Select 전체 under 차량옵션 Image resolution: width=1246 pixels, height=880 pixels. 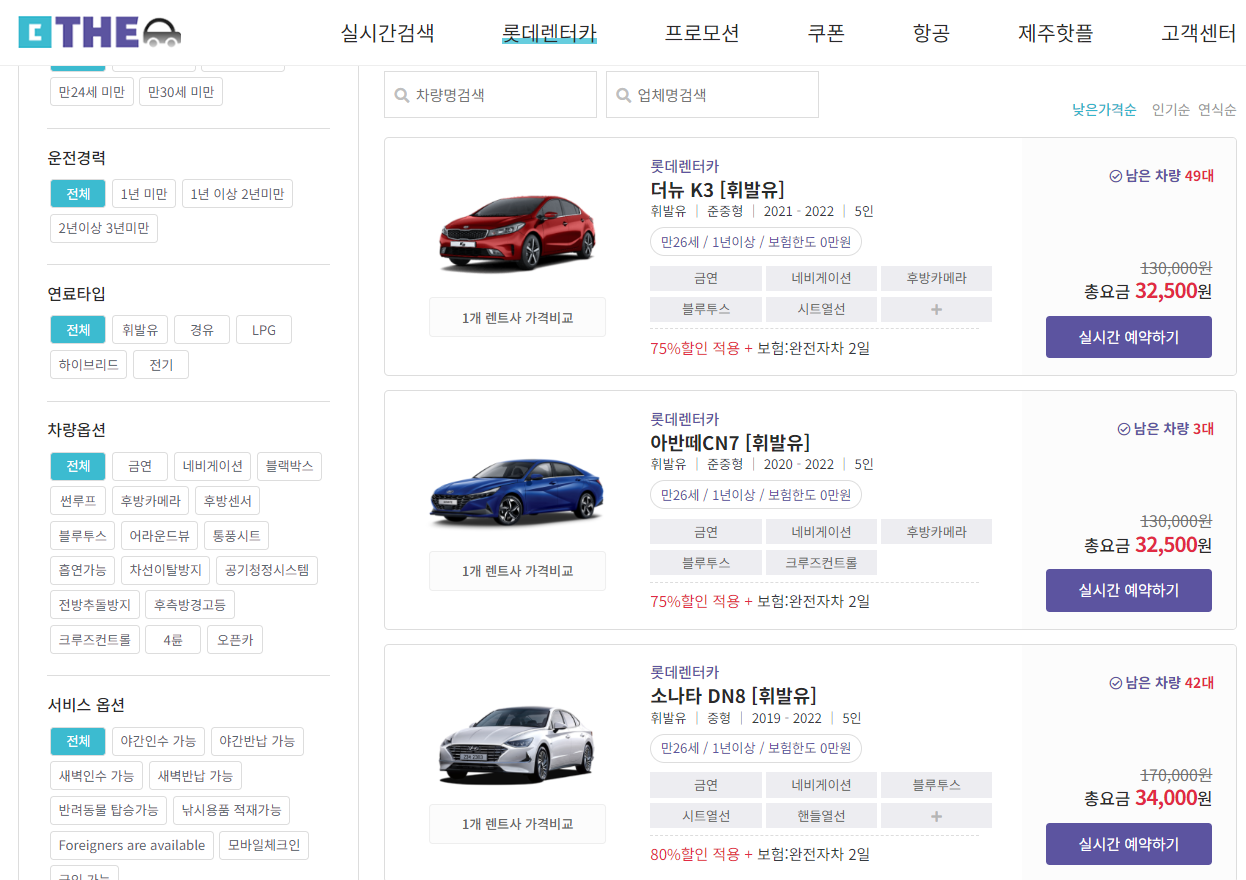(78, 466)
